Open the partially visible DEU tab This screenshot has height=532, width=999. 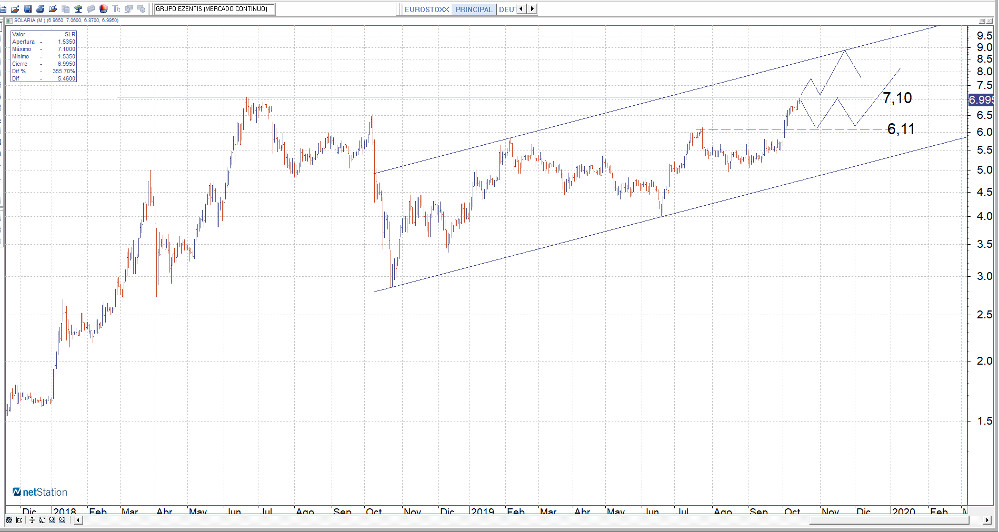[x=507, y=9]
